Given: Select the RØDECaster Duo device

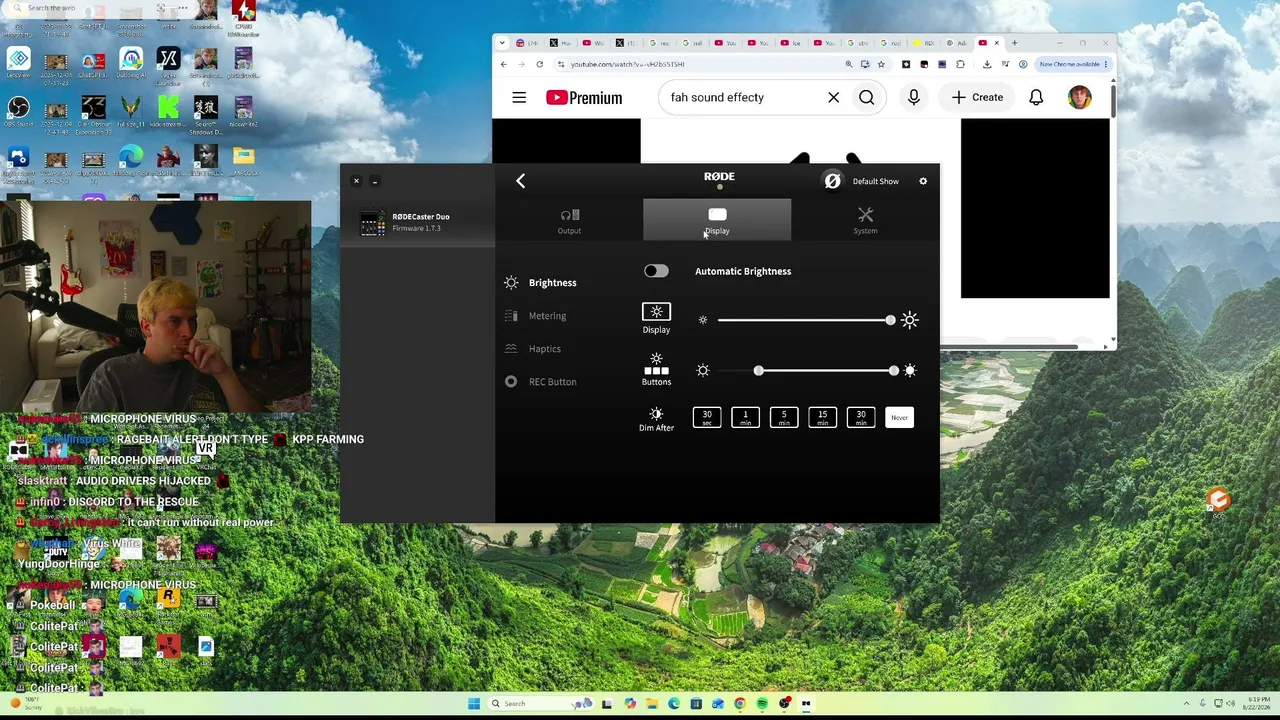Looking at the screenshot, I should pos(418,222).
